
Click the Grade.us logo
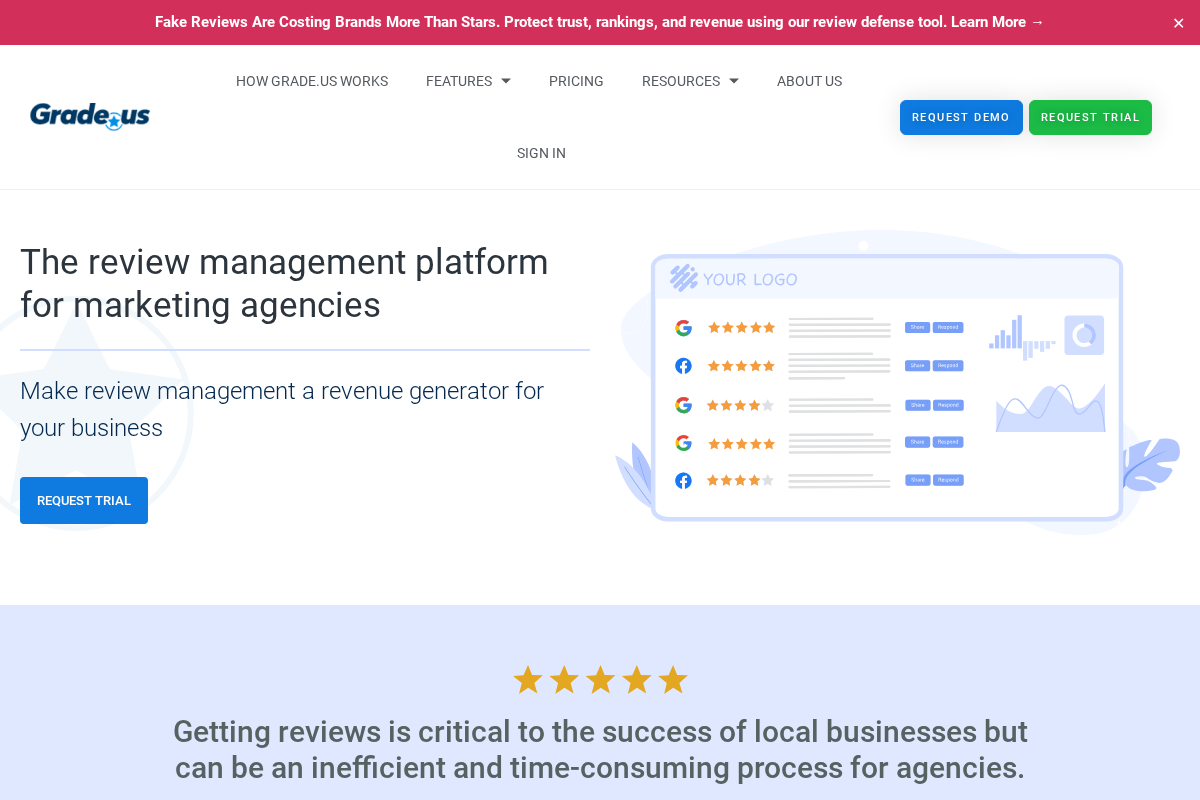coord(89,115)
